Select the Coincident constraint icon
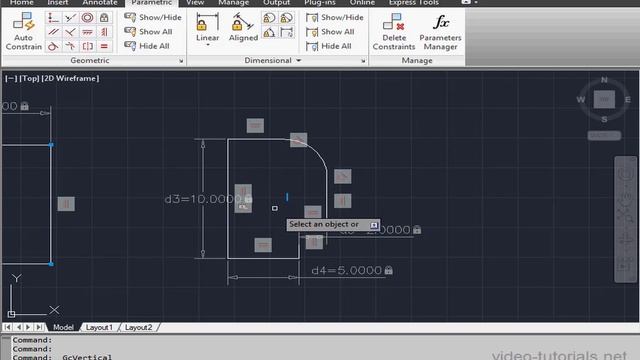640x360 pixels. click(53, 18)
